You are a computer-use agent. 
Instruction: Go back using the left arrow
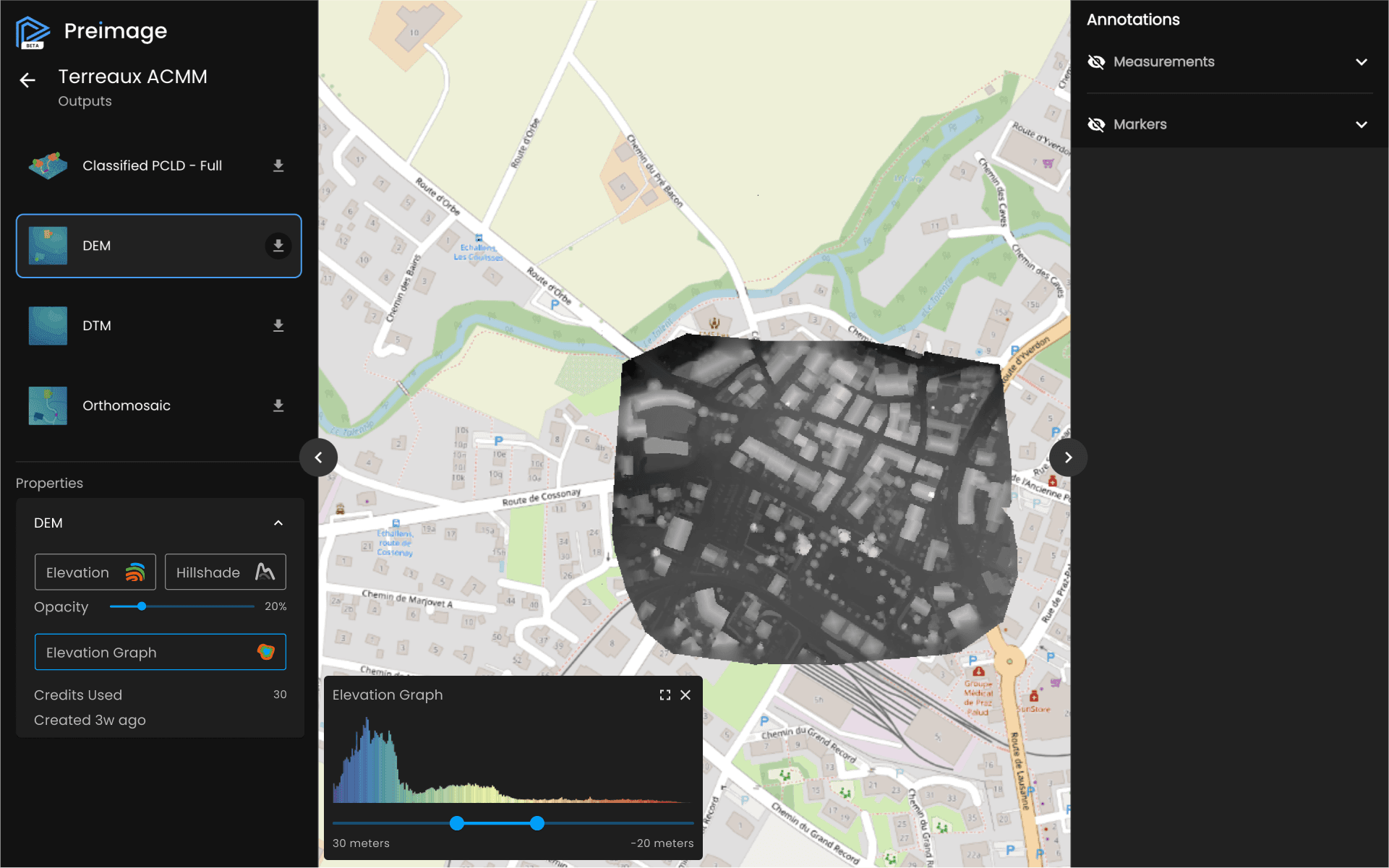[x=27, y=80]
